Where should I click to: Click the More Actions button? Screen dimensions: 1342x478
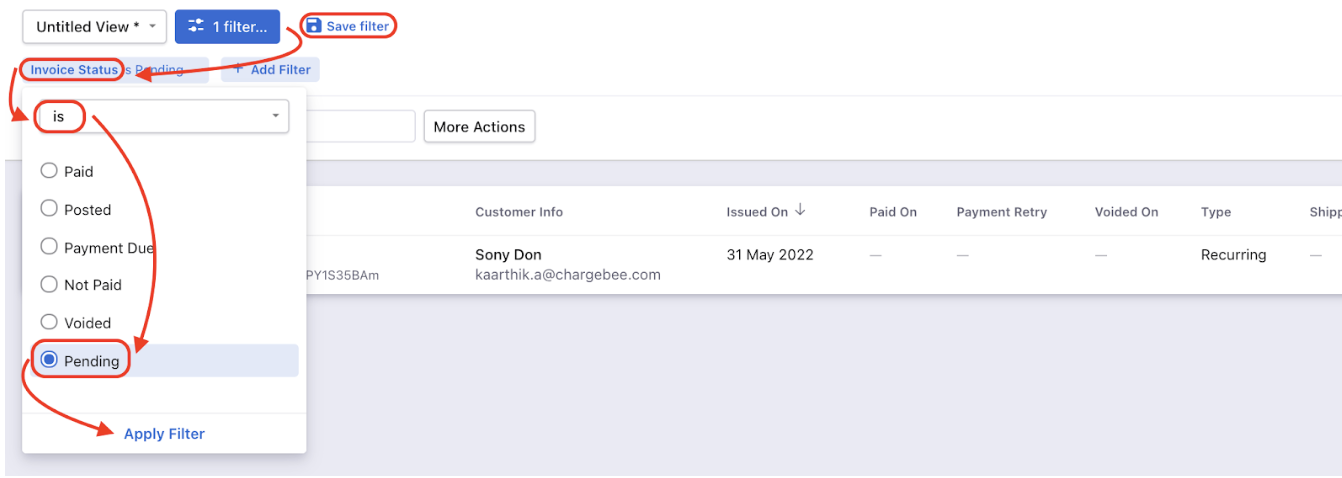tap(479, 127)
